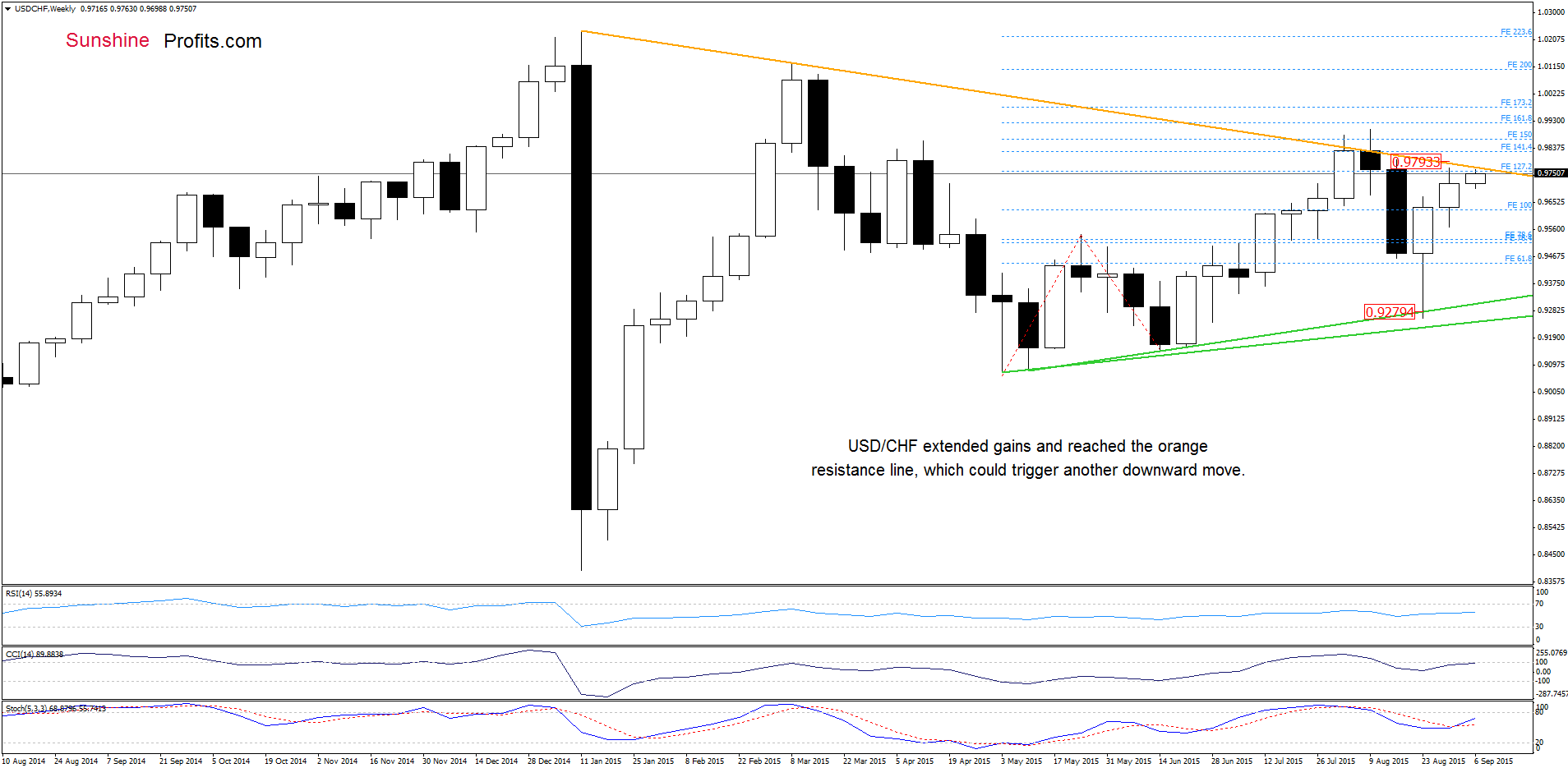Click the 14 Jun 2015 date label
Viewport: 1568px width, 768px height.
pos(1178,761)
